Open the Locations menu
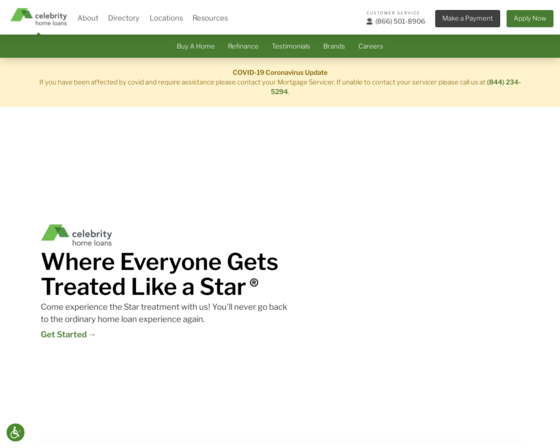The image size is (560, 448). [x=166, y=18]
